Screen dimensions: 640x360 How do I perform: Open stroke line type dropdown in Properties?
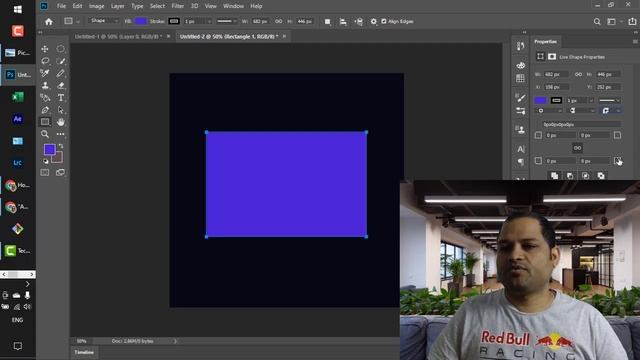tap(609, 100)
